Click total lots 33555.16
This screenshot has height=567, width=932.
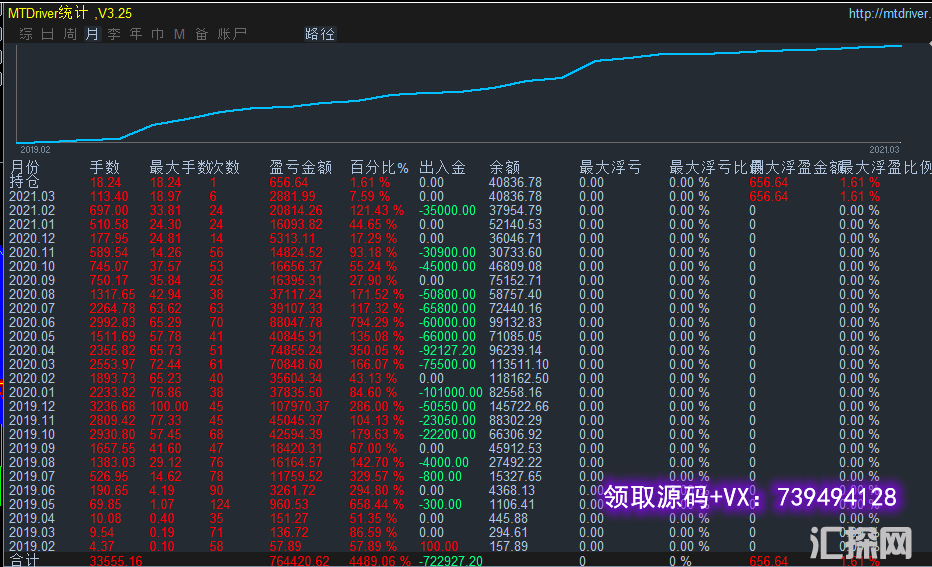116,560
